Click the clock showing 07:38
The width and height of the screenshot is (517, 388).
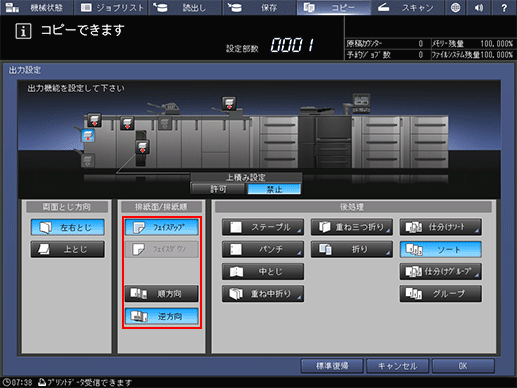(x=18, y=382)
